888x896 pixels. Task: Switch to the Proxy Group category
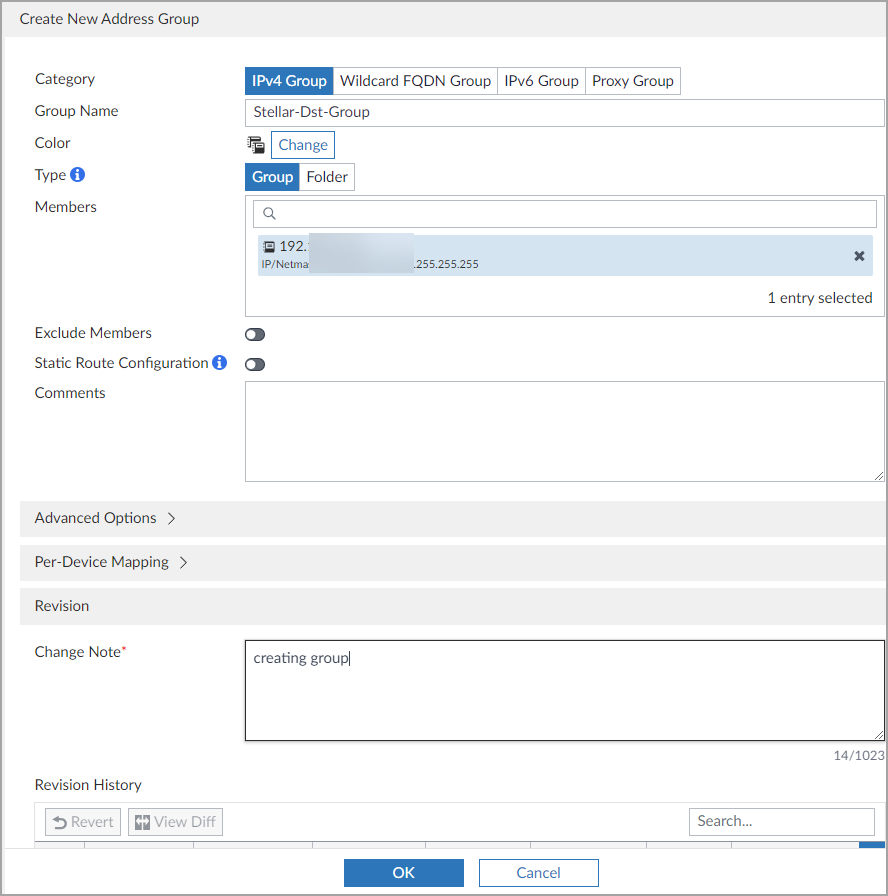tap(632, 81)
